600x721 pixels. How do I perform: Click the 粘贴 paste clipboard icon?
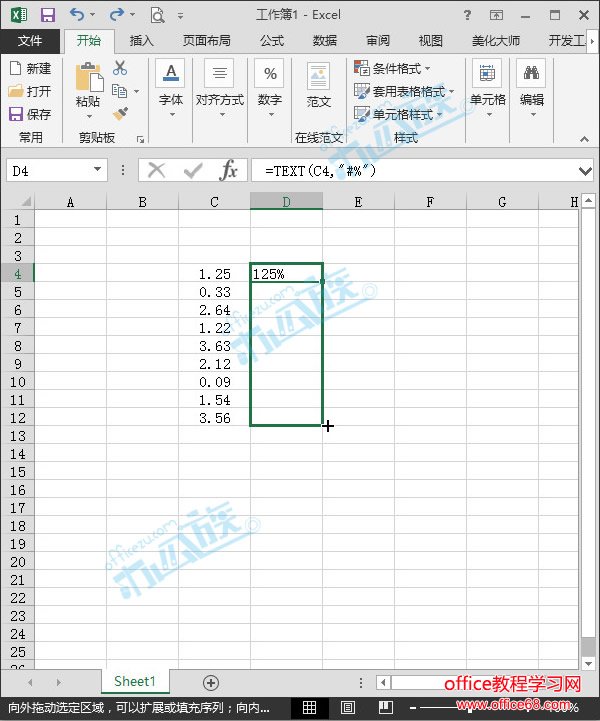89,76
